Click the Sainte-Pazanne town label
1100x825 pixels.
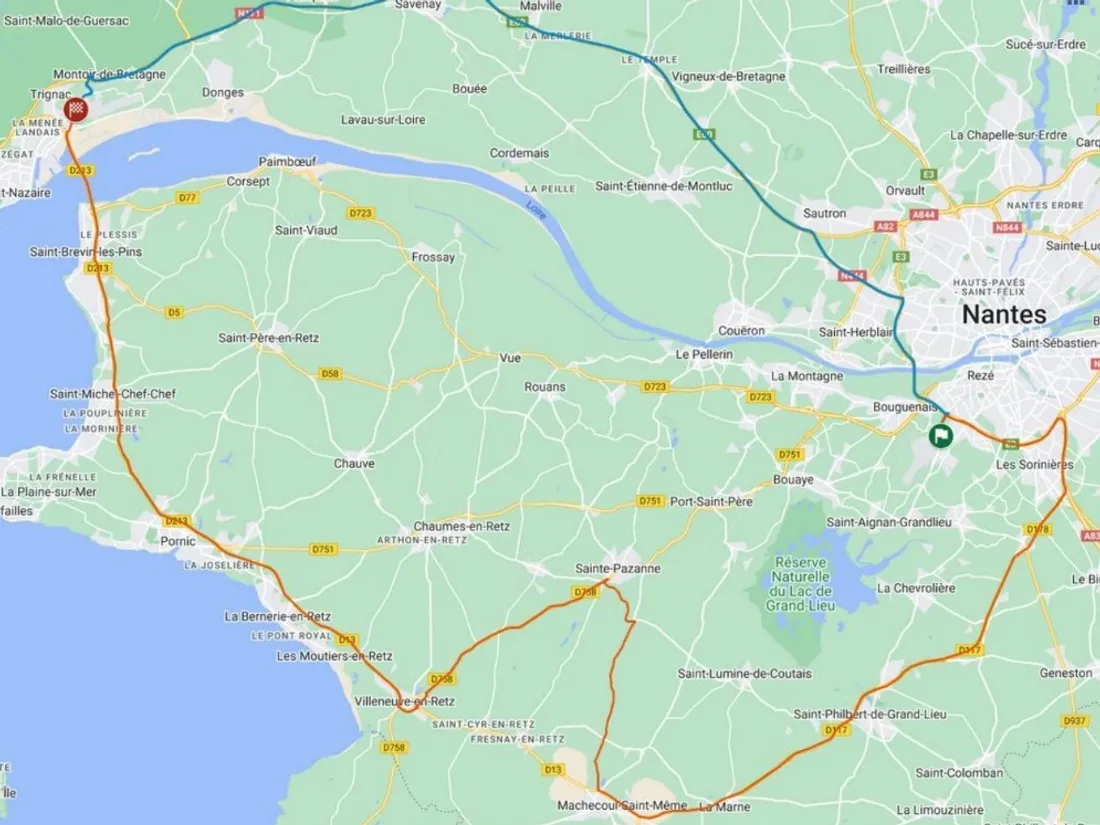617,568
